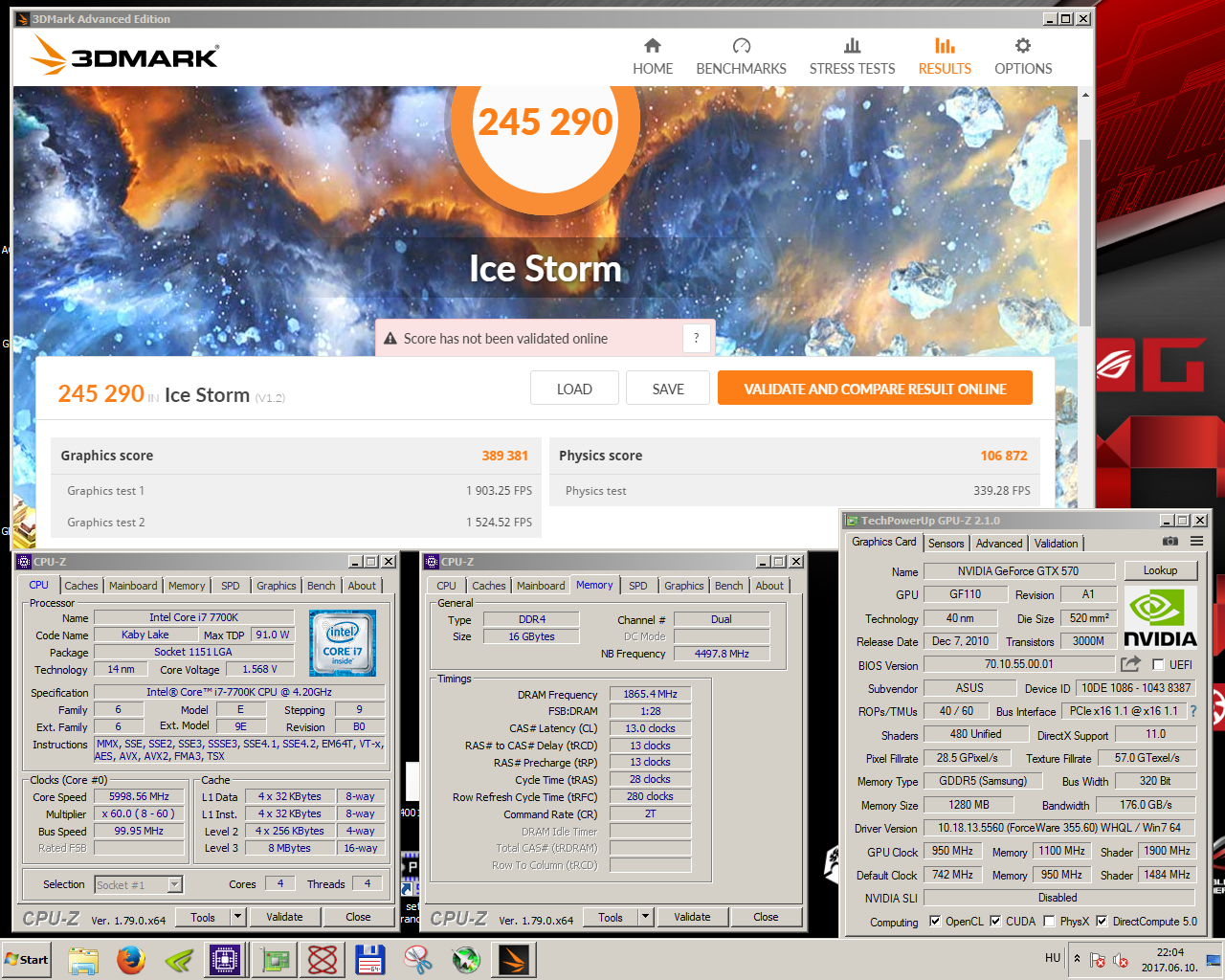Viewport: 1225px width, 980px height.
Task: Click the warning triangle validation icon
Action: point(390,339)
